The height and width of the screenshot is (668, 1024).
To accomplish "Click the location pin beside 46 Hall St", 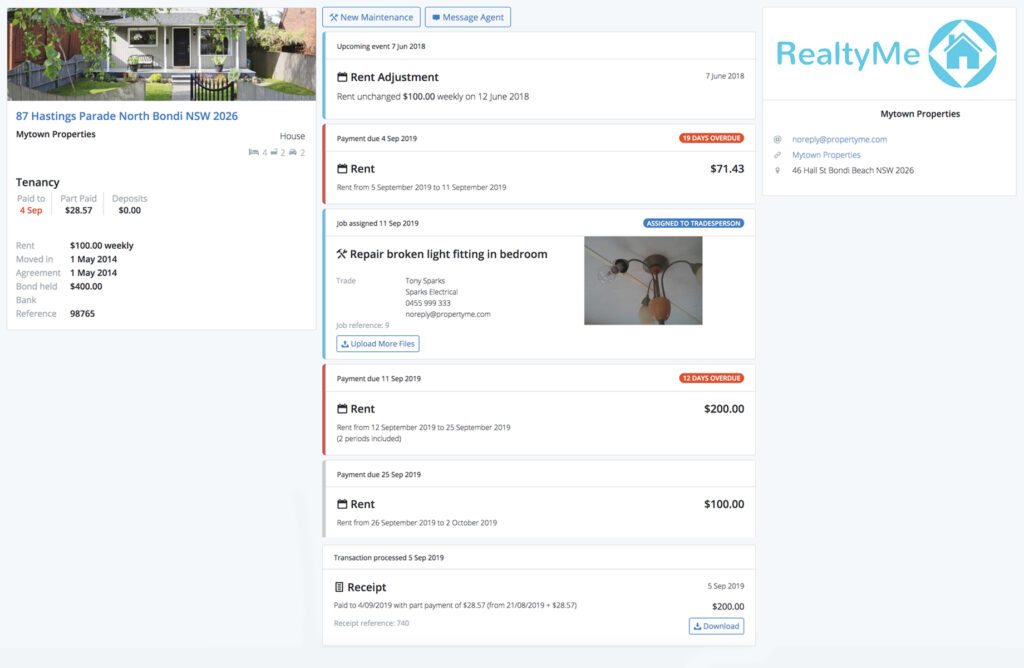I will point(777,170).
